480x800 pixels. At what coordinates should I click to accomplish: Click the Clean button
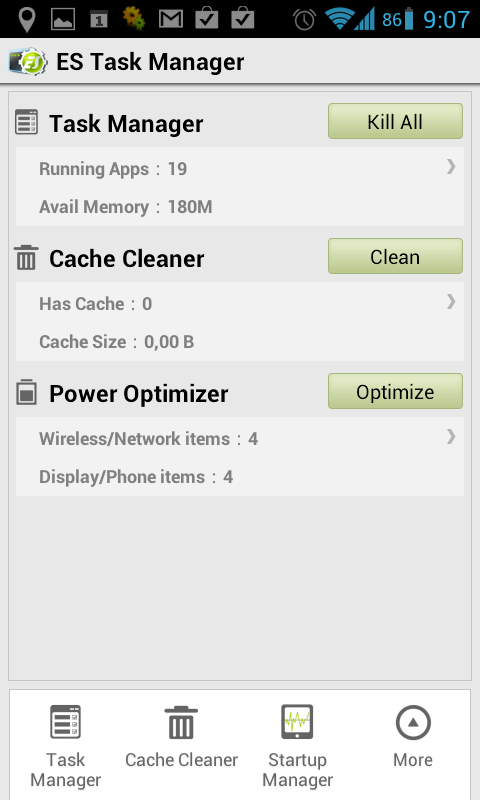(x=395, y=256)
